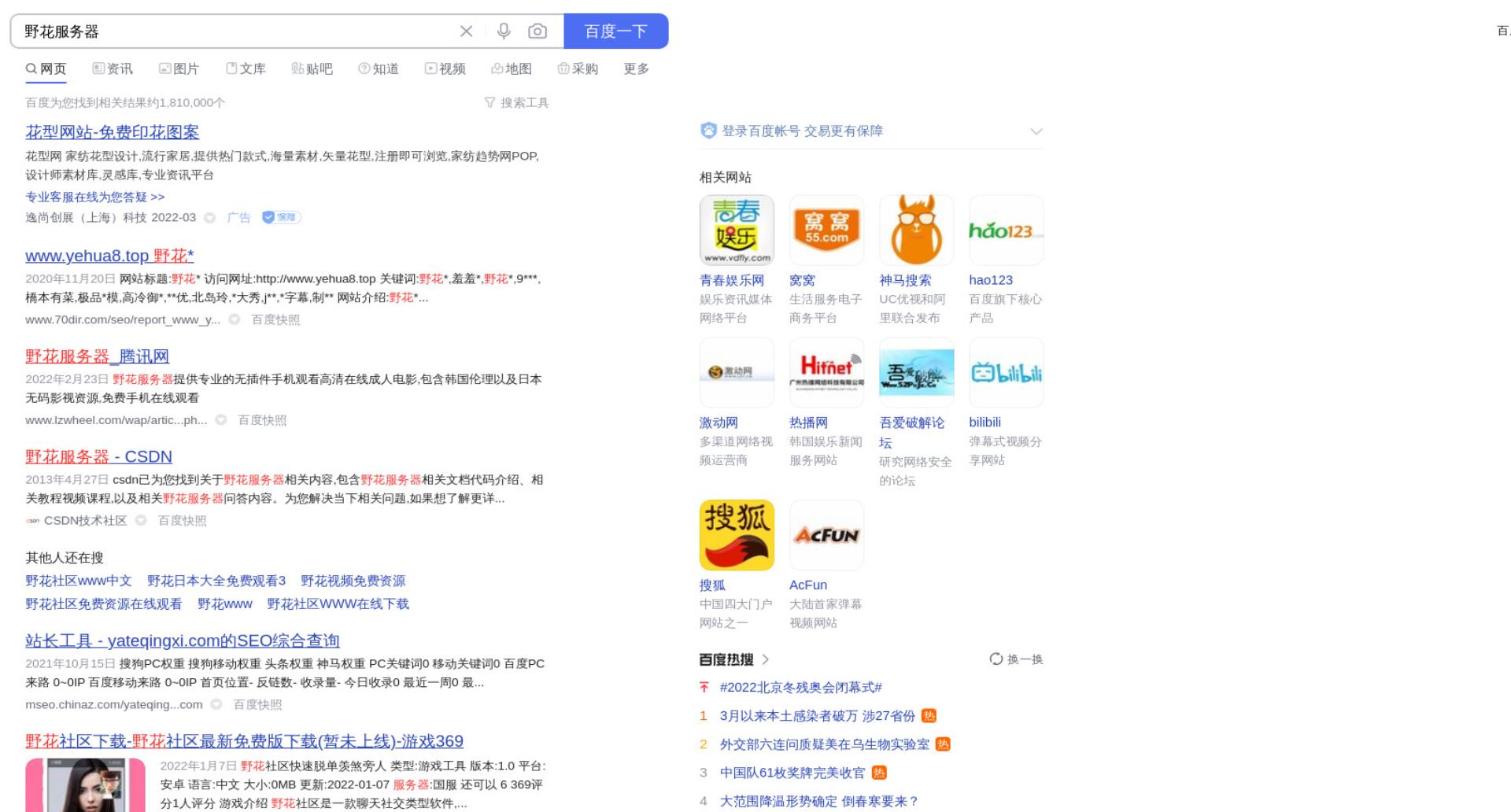Open the 贴吧 tab
The image size is (1511, 812).
pos(312,69)
